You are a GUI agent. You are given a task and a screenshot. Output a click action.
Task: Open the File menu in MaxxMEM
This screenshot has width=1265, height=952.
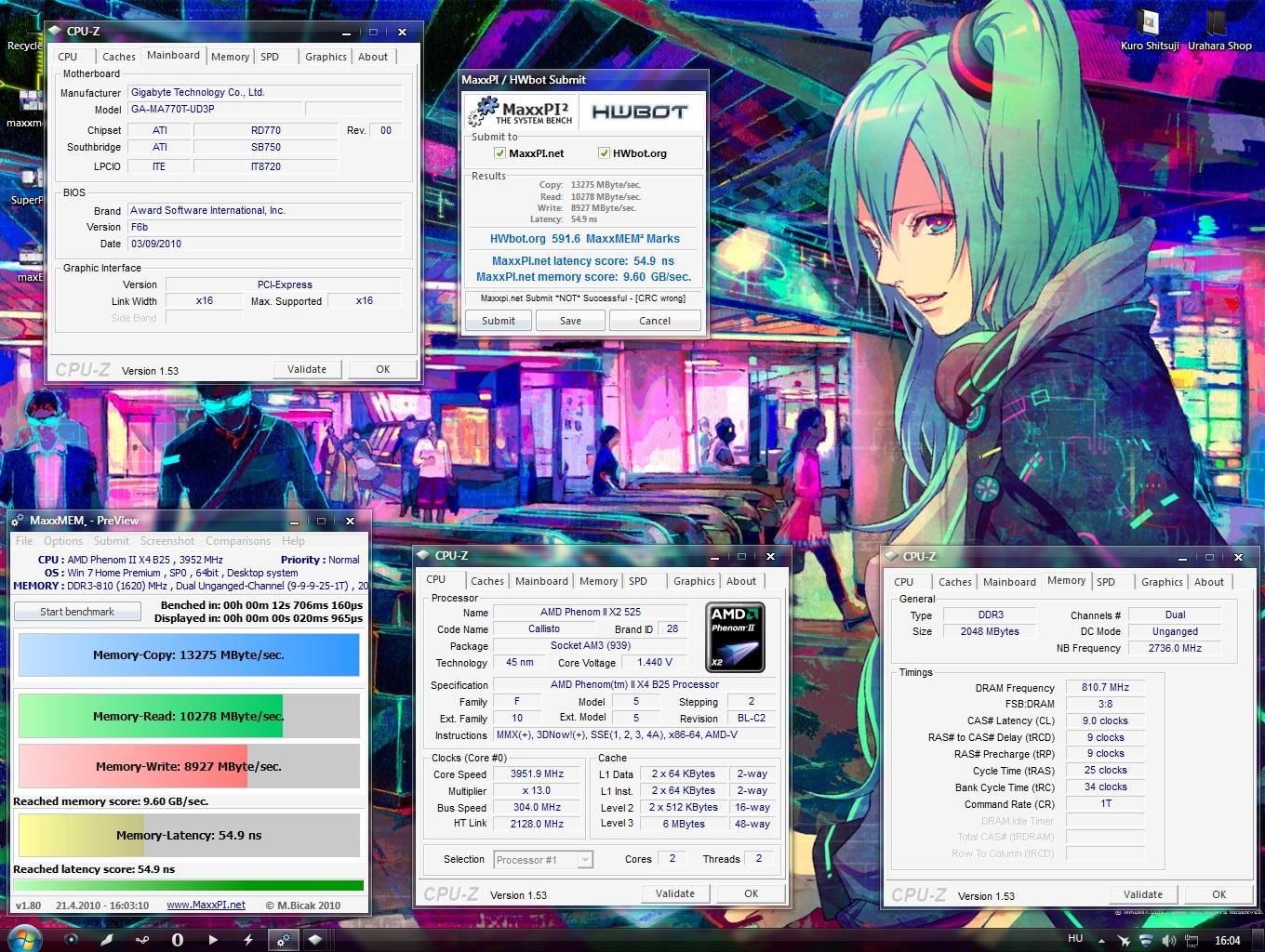pos(24,541)
